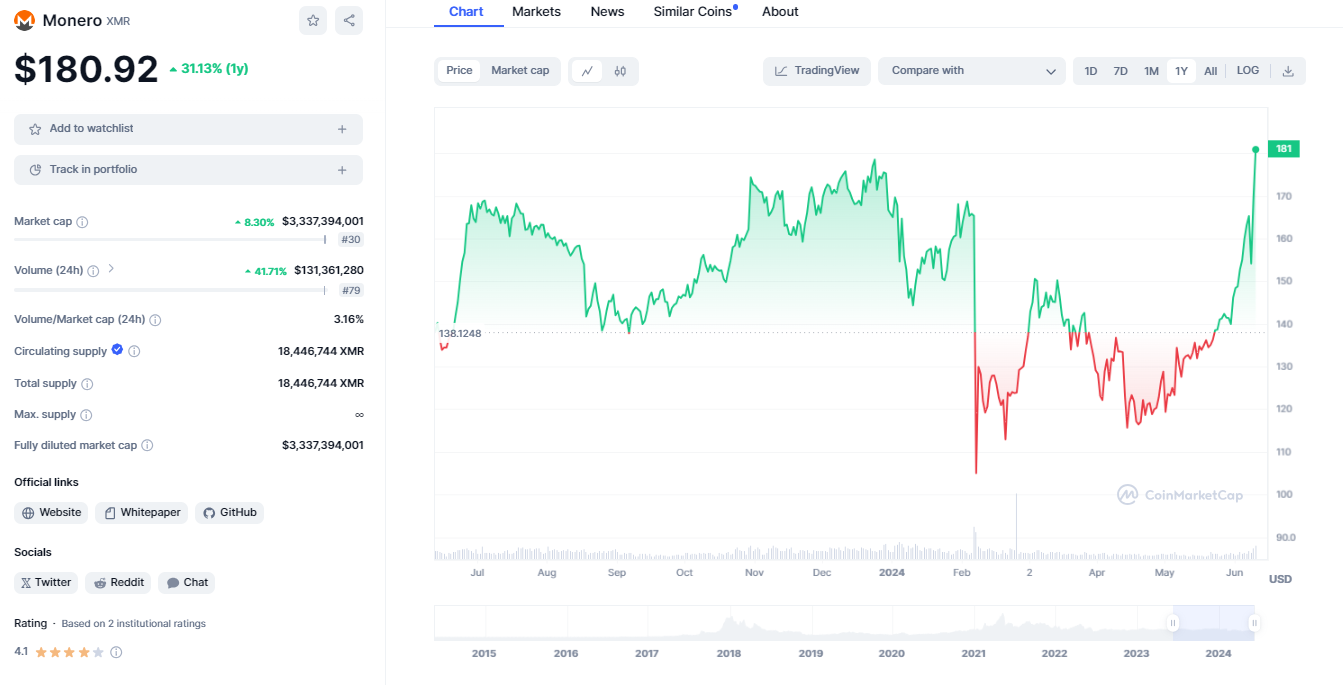Click the star favorite icon
1343x685 pixels.
[x=313, y=20]
